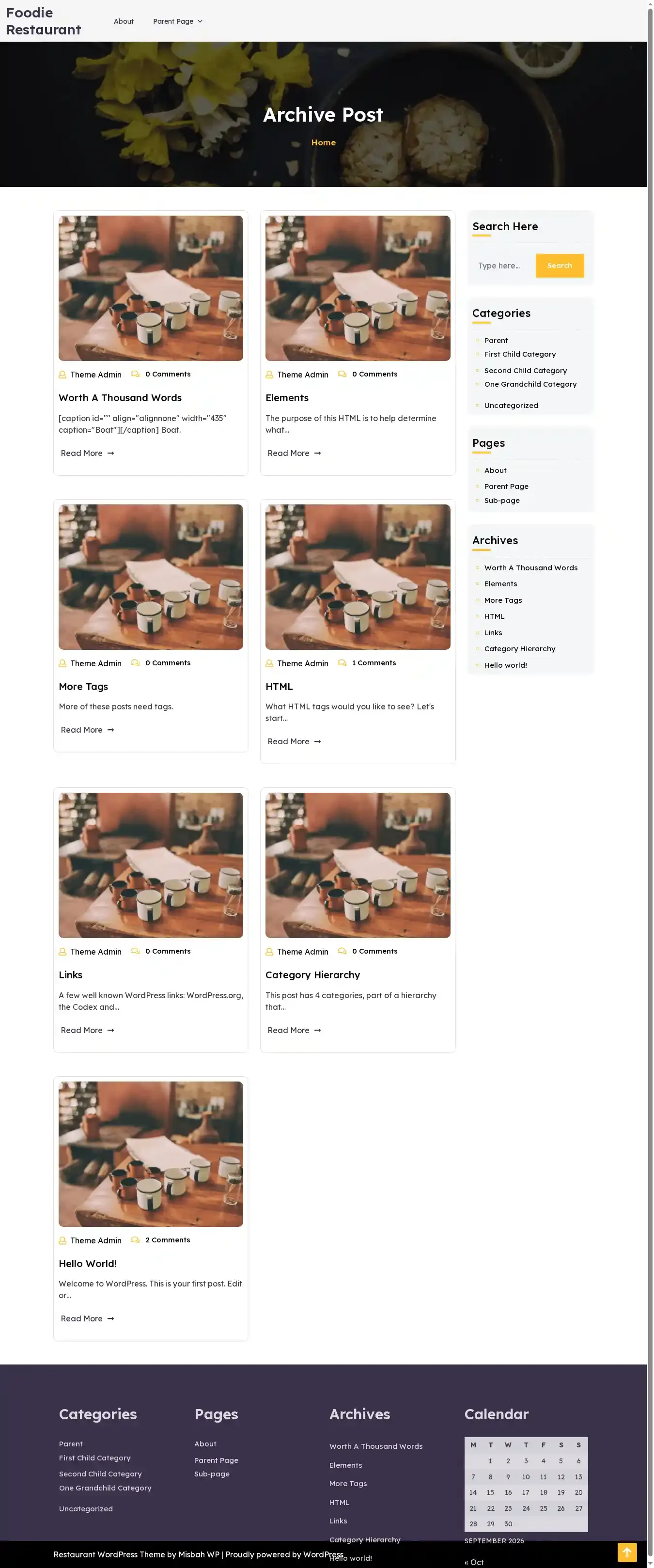Click comments icon on Elements post card
The image size is (654, 1568).
pyautogui.click(x=342, y=374)
